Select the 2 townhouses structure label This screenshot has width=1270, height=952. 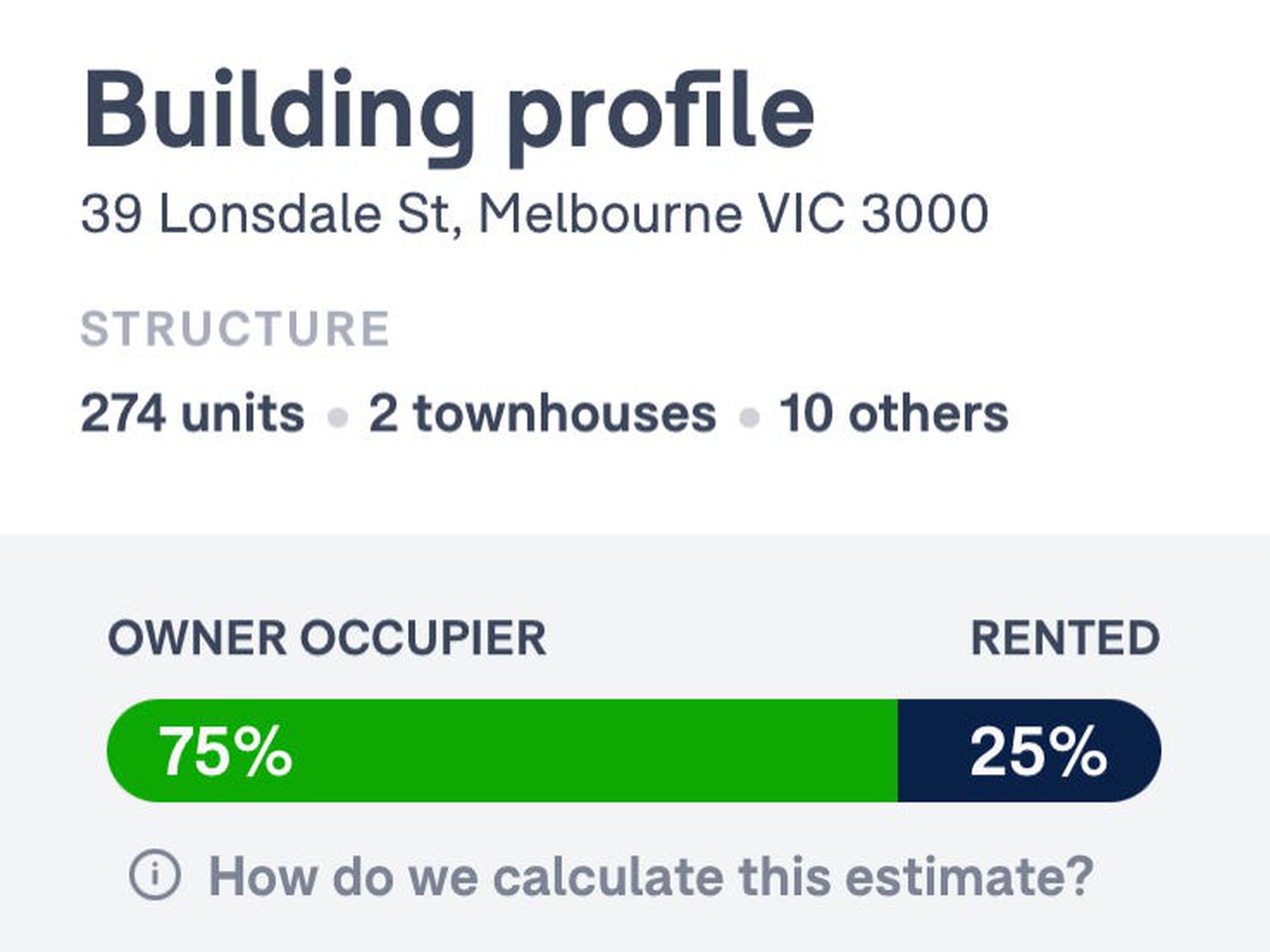542,414
